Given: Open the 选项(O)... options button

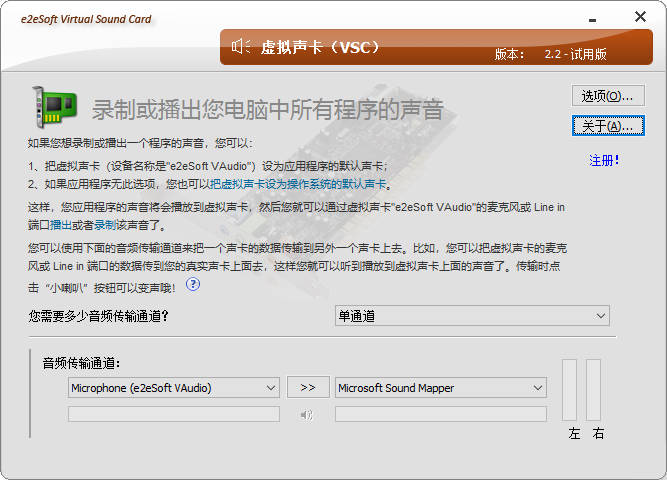Looking at the screenshot, I should pyautogui.click(x=608, y=96).
